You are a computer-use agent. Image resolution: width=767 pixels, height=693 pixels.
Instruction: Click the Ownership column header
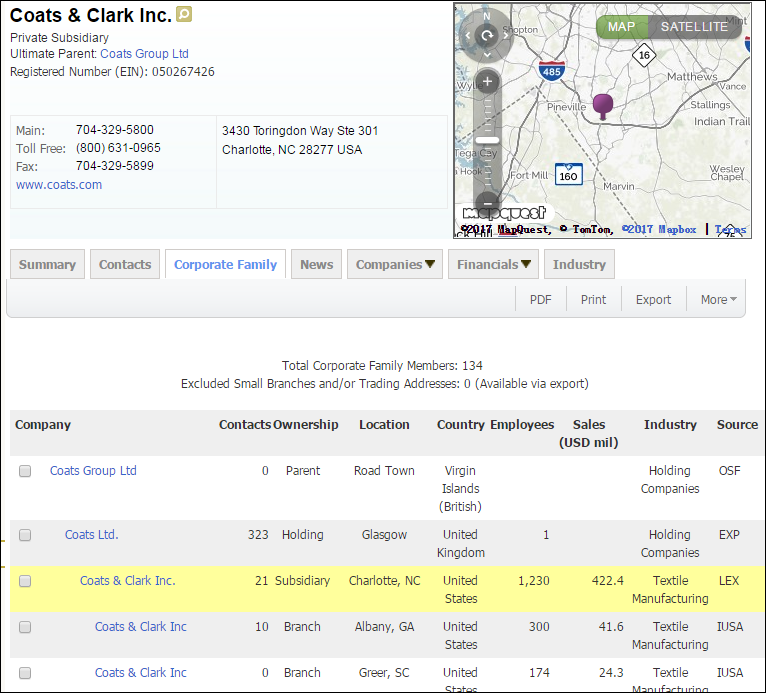pos(306,425)
